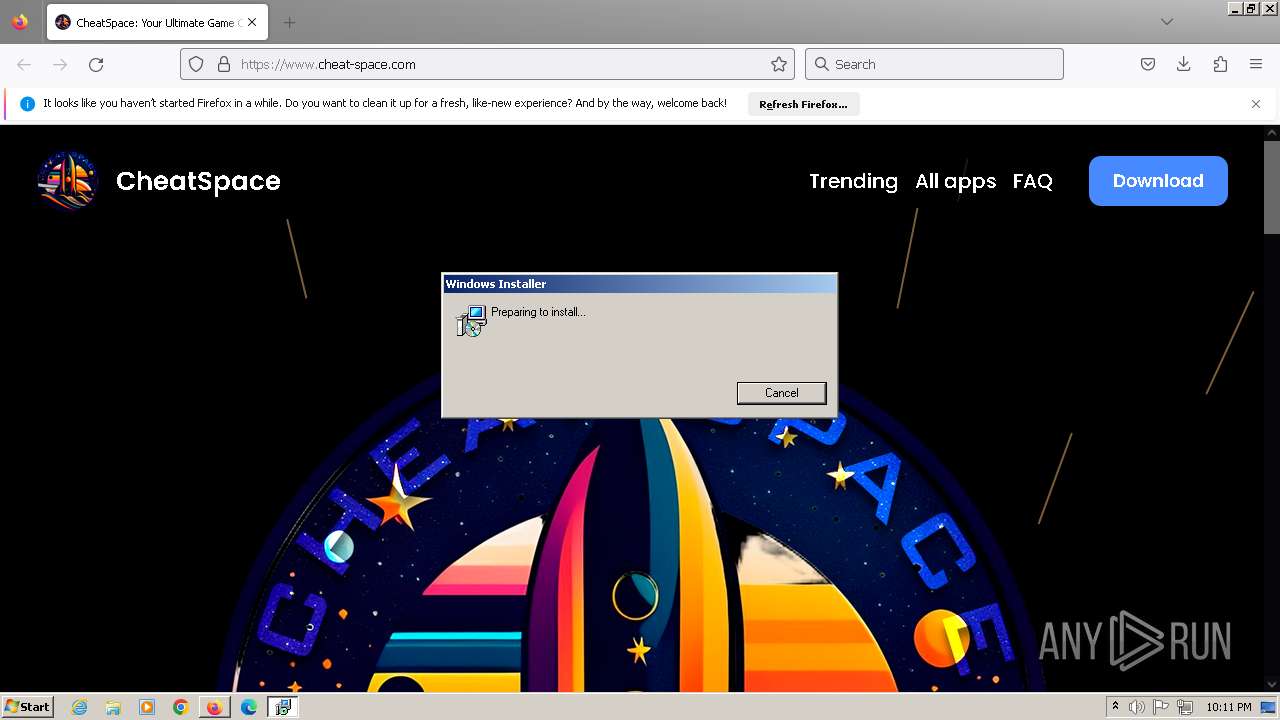Open the Action Center flag icon

tap(1161, 707)
